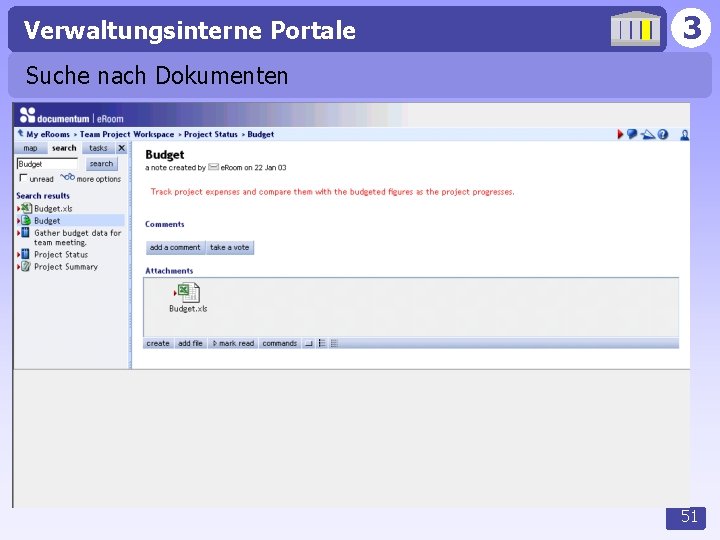Click the building icon in the slide title
This screenshot has height=540, width=720.
coord(635,28)
